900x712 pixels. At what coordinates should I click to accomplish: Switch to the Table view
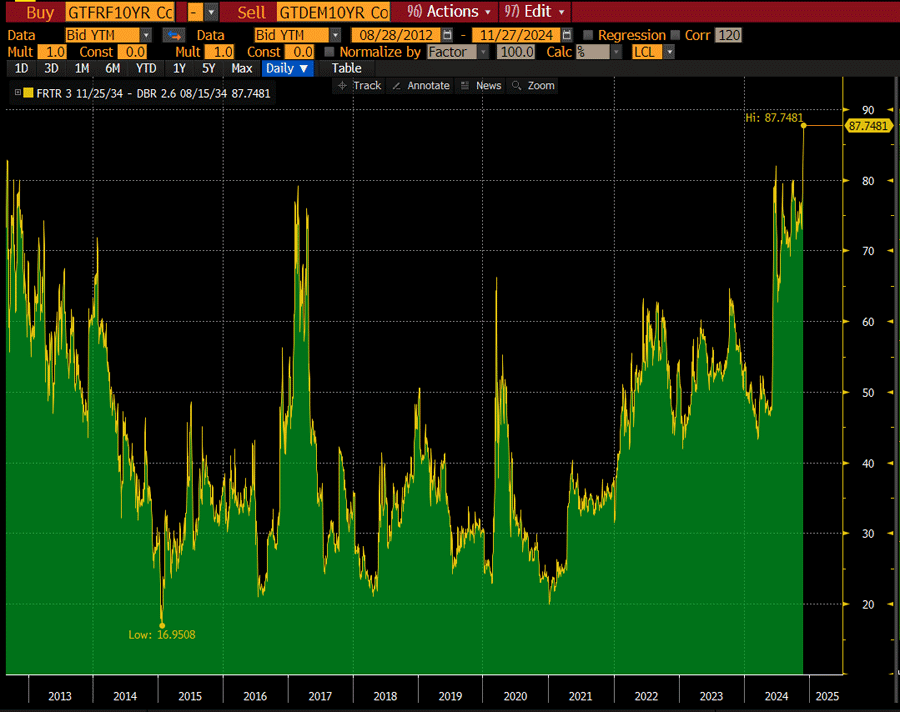346,68
